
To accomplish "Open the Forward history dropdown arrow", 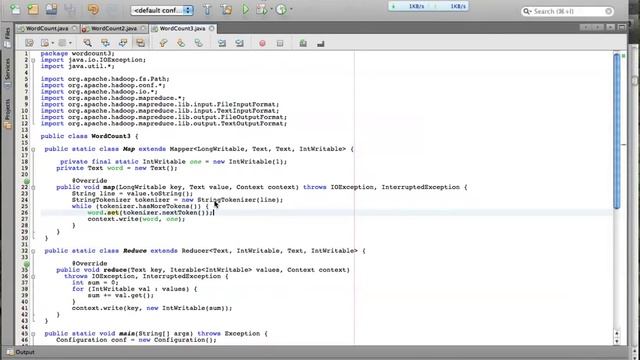I will click(70, 43).
